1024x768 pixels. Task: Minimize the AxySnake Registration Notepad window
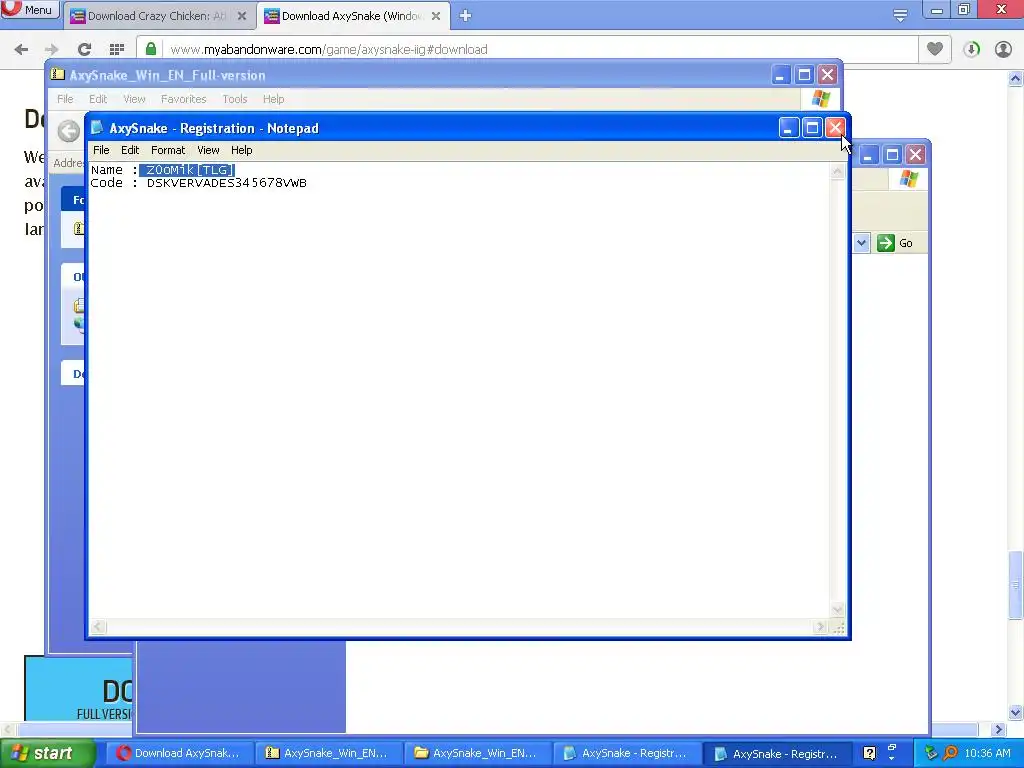click(788, 128)
